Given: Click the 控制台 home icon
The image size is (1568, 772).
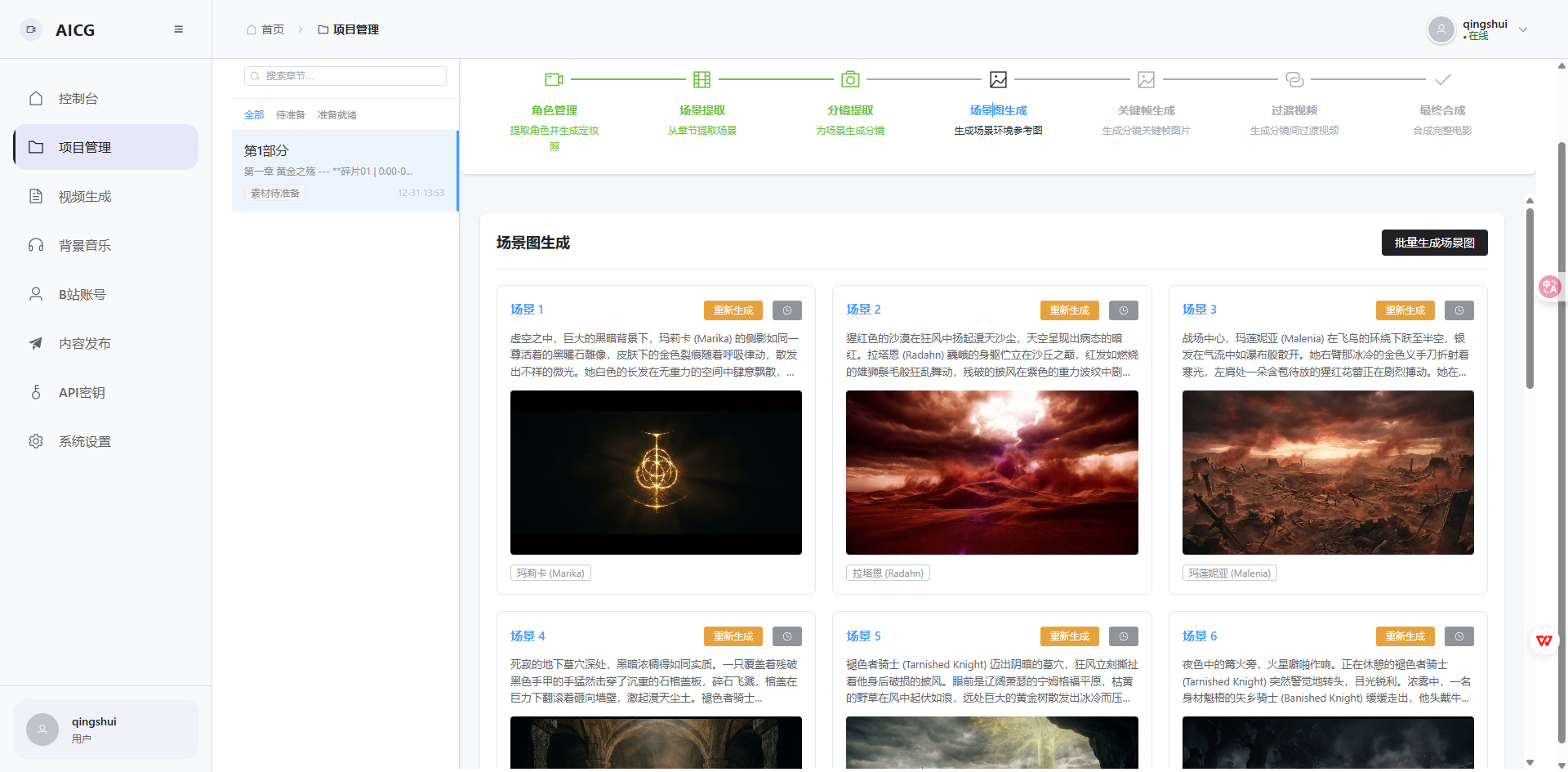Looking at the screenshot, I should point(36,98).
